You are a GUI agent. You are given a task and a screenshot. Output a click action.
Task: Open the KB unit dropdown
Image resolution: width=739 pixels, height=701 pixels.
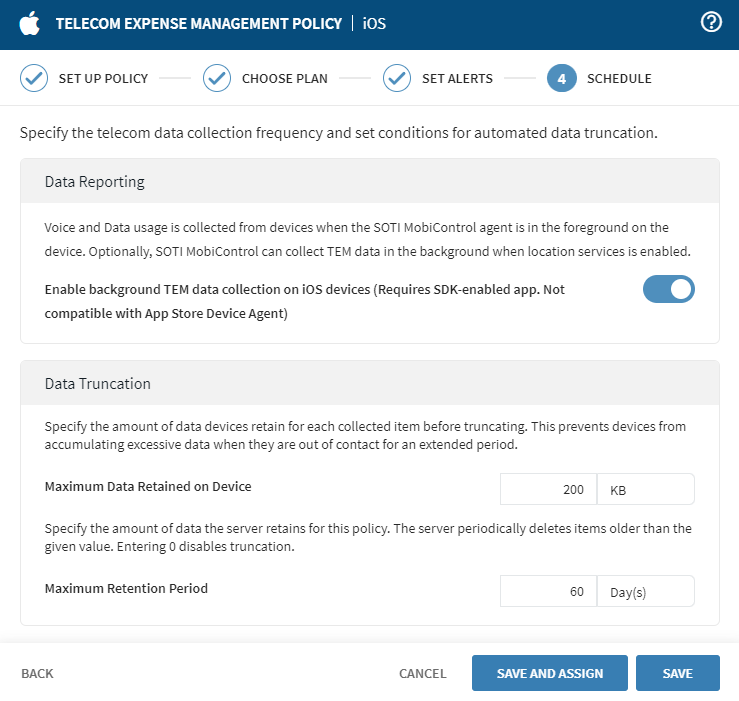pyautogui.click(x=645, y=489)
